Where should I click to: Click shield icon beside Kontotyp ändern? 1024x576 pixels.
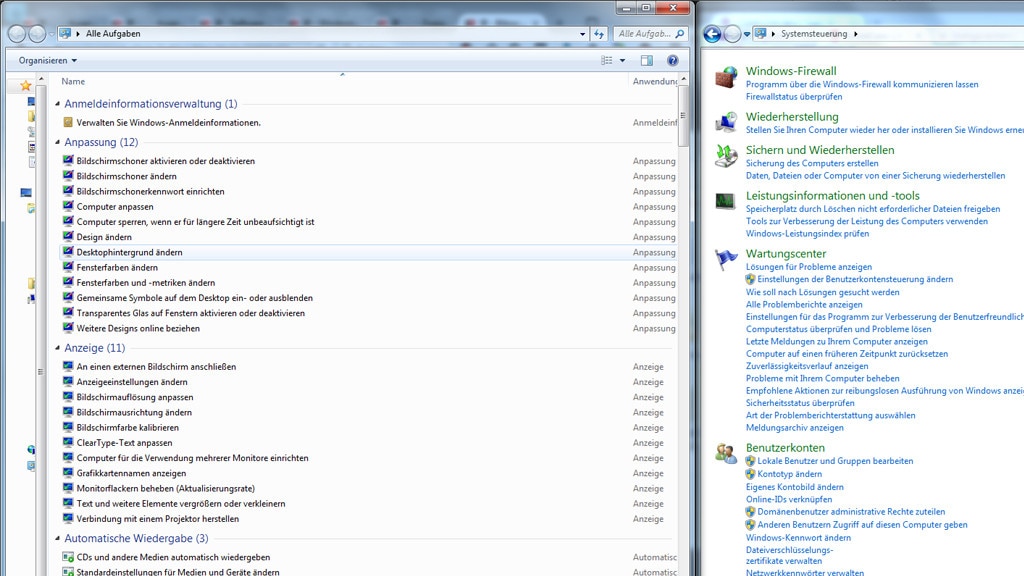[x=750, y=474]
